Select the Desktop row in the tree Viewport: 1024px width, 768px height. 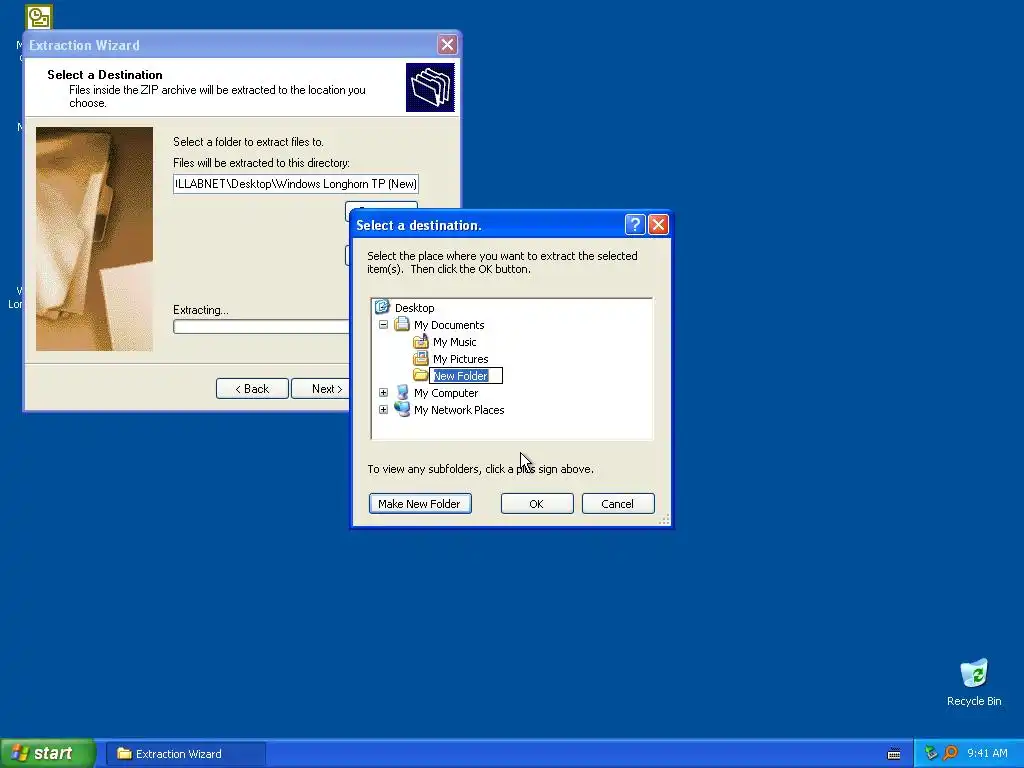(x=414, y=308)
